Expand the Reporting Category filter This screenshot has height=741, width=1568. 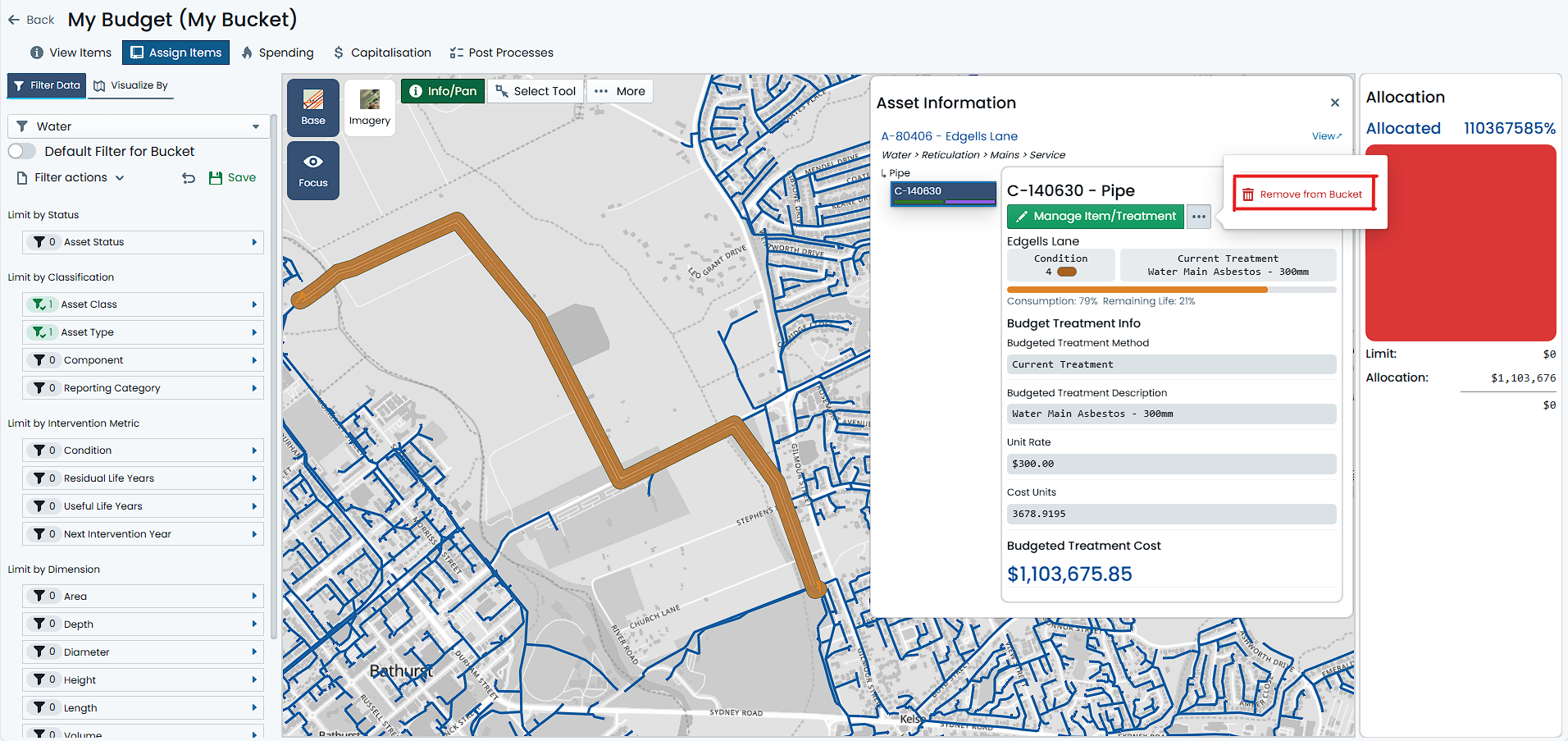[x=144, y=388]
